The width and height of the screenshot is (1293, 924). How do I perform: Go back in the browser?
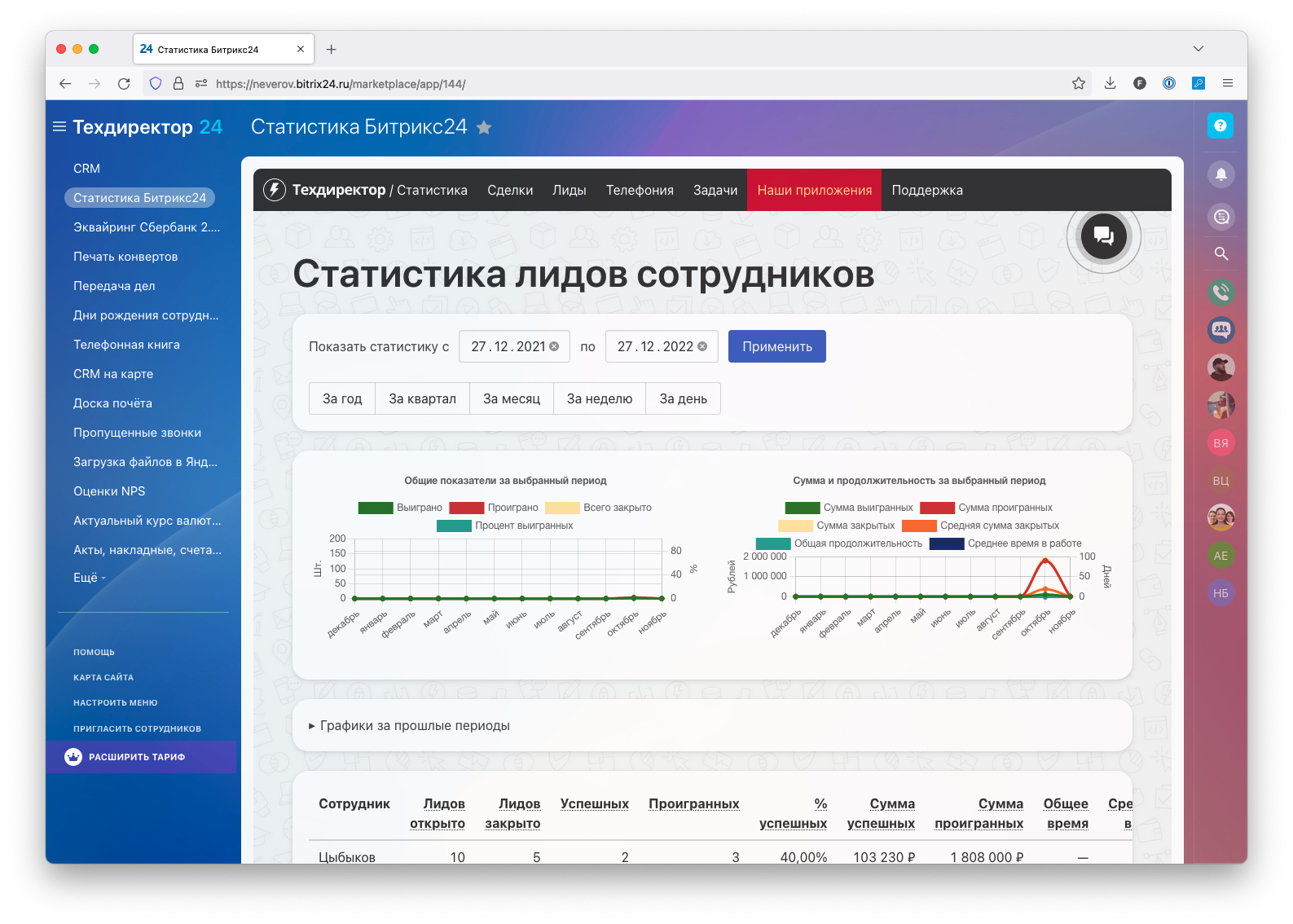65,83
